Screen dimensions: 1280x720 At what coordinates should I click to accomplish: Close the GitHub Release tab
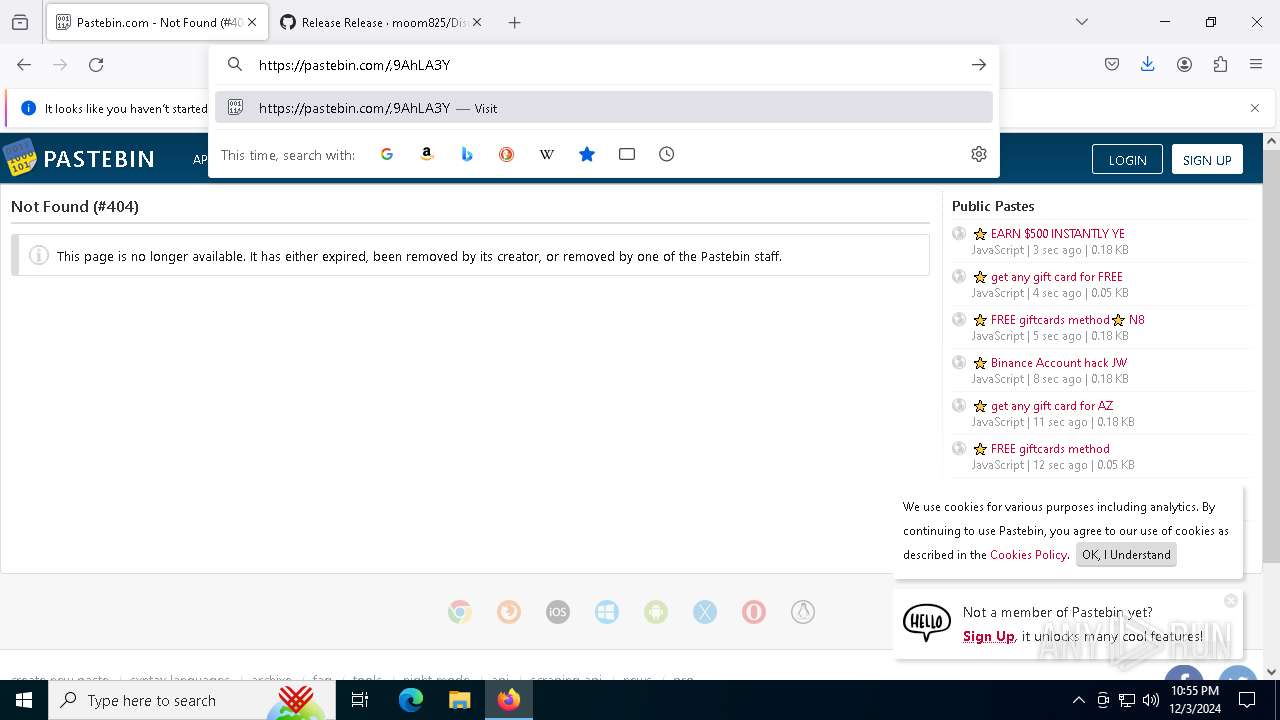pyautogui.click(x=477, y=22)
